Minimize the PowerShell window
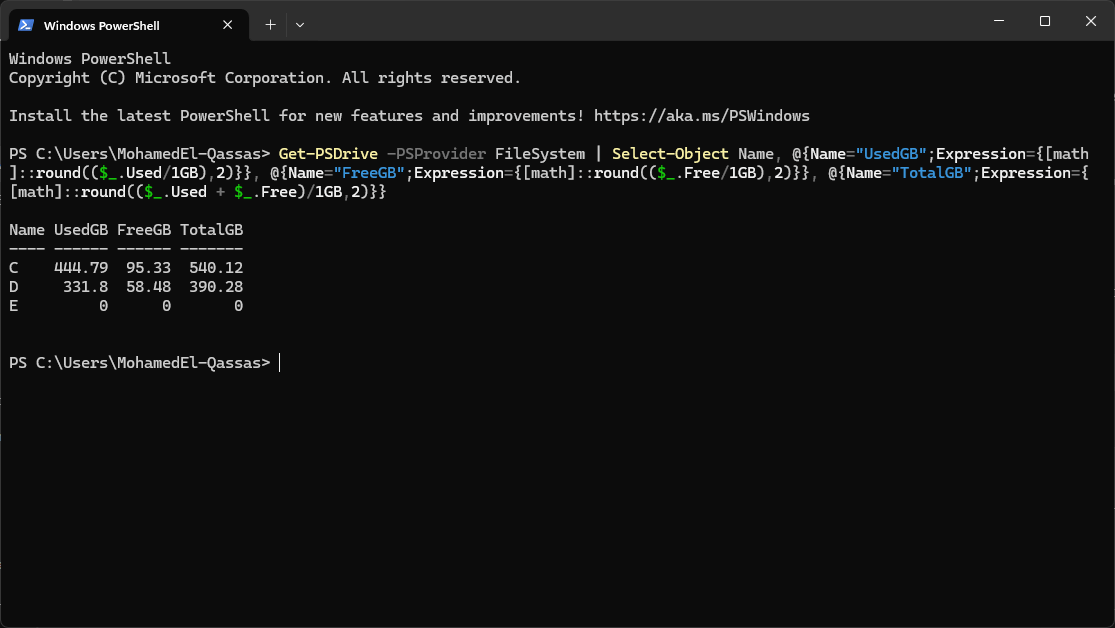The image size is (1115, 628). click(999, 21)
